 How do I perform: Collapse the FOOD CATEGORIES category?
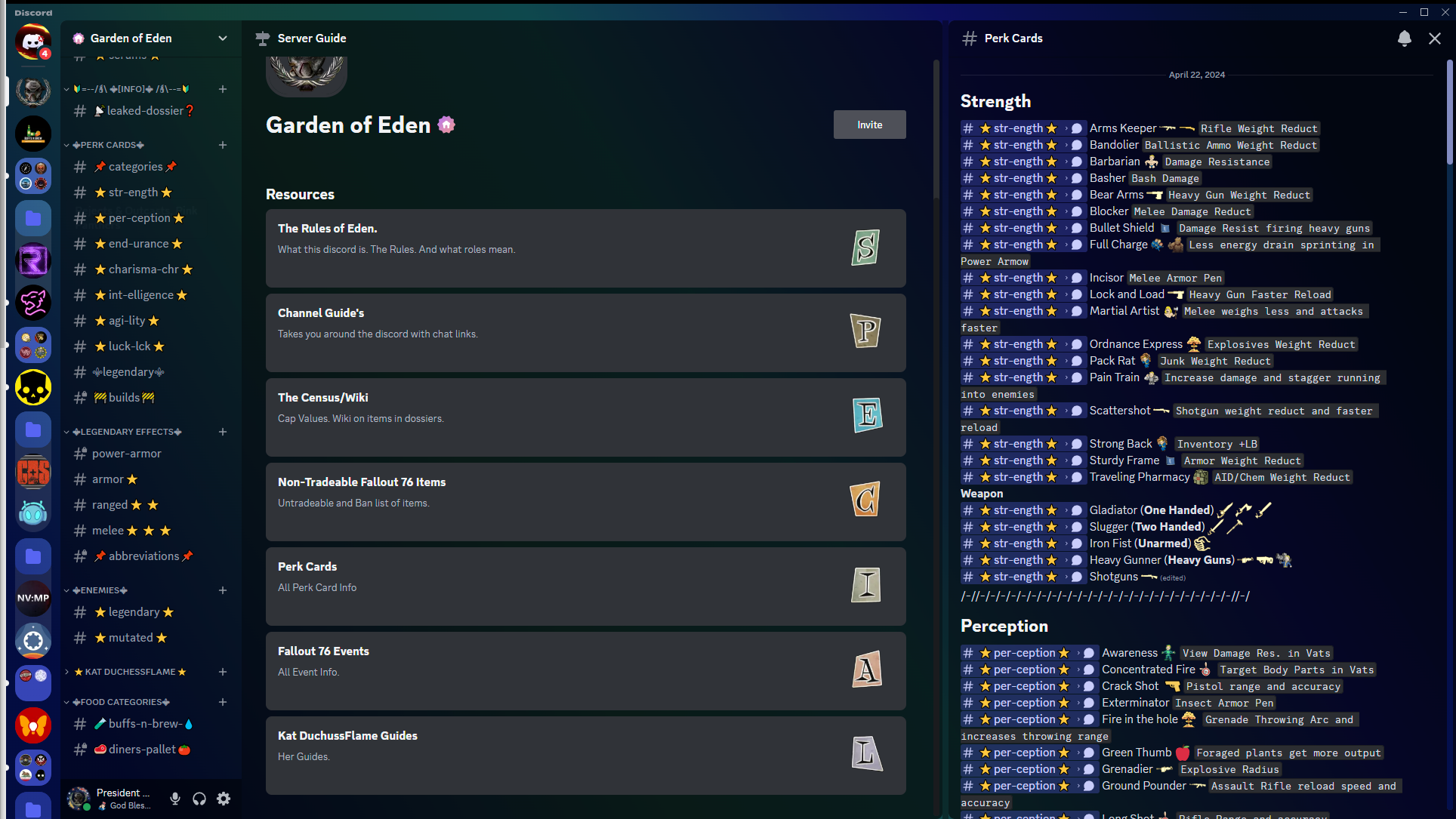coord(66,702)
